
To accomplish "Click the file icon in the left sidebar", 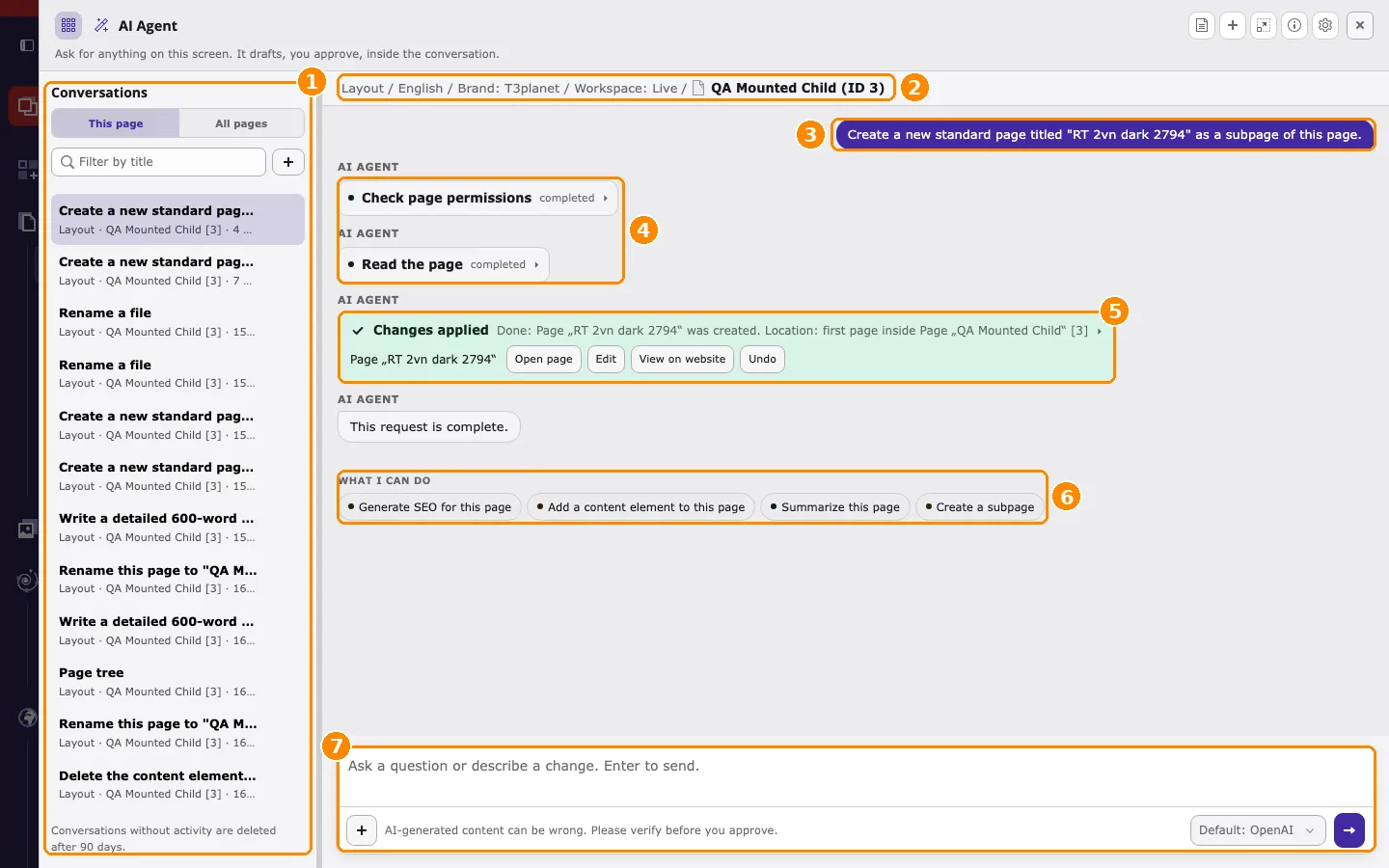I will tap(27, 222).
